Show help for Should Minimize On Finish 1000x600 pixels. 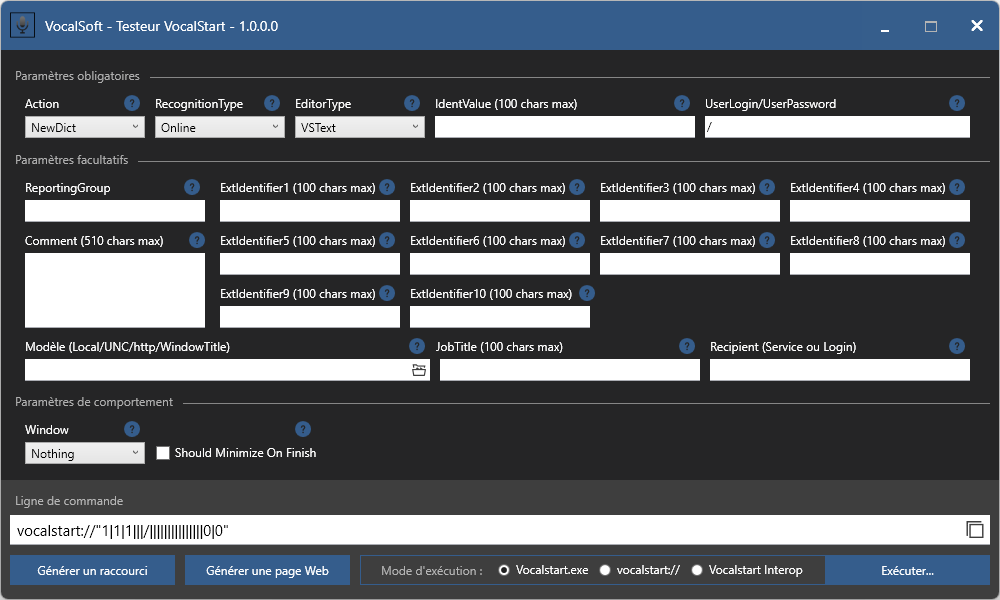(303, 429)
